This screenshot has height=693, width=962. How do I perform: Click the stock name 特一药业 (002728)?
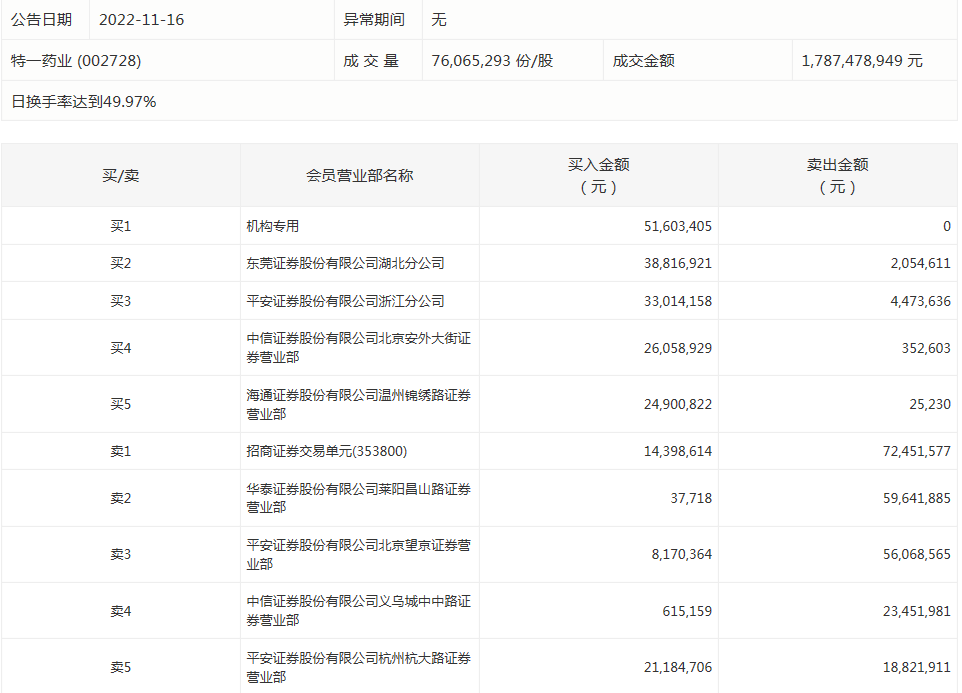pos(76,61)
